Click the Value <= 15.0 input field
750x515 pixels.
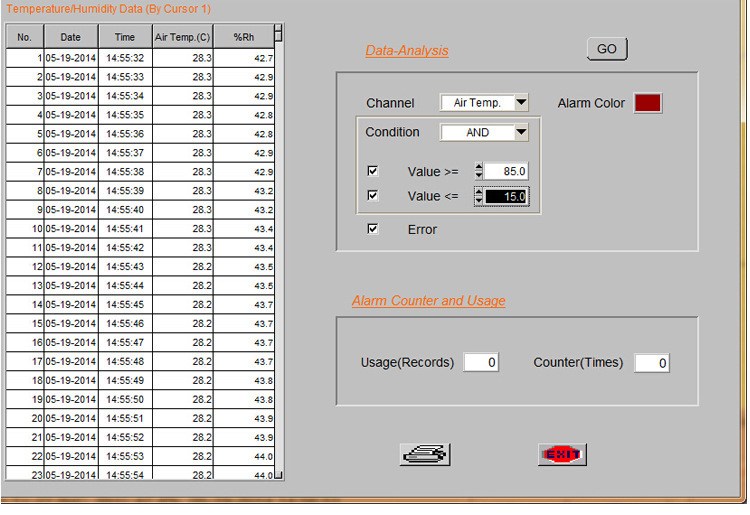coord(506,197)
